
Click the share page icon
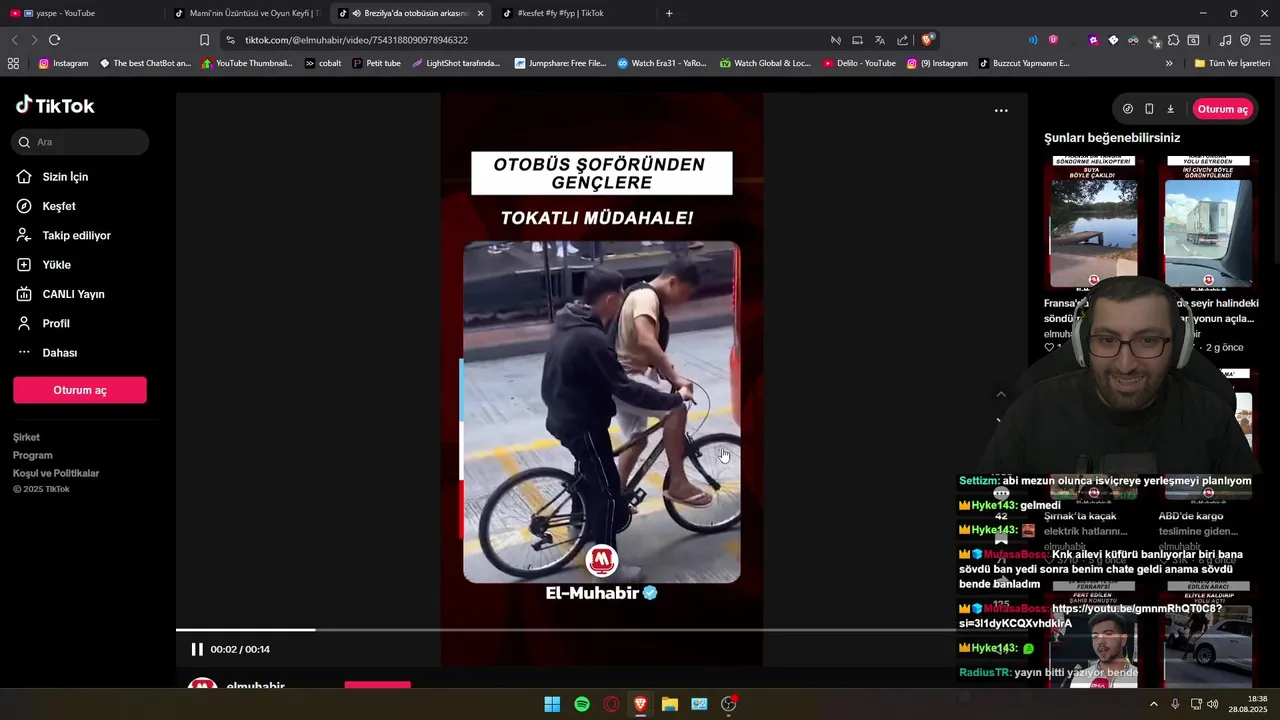point(902,40)
